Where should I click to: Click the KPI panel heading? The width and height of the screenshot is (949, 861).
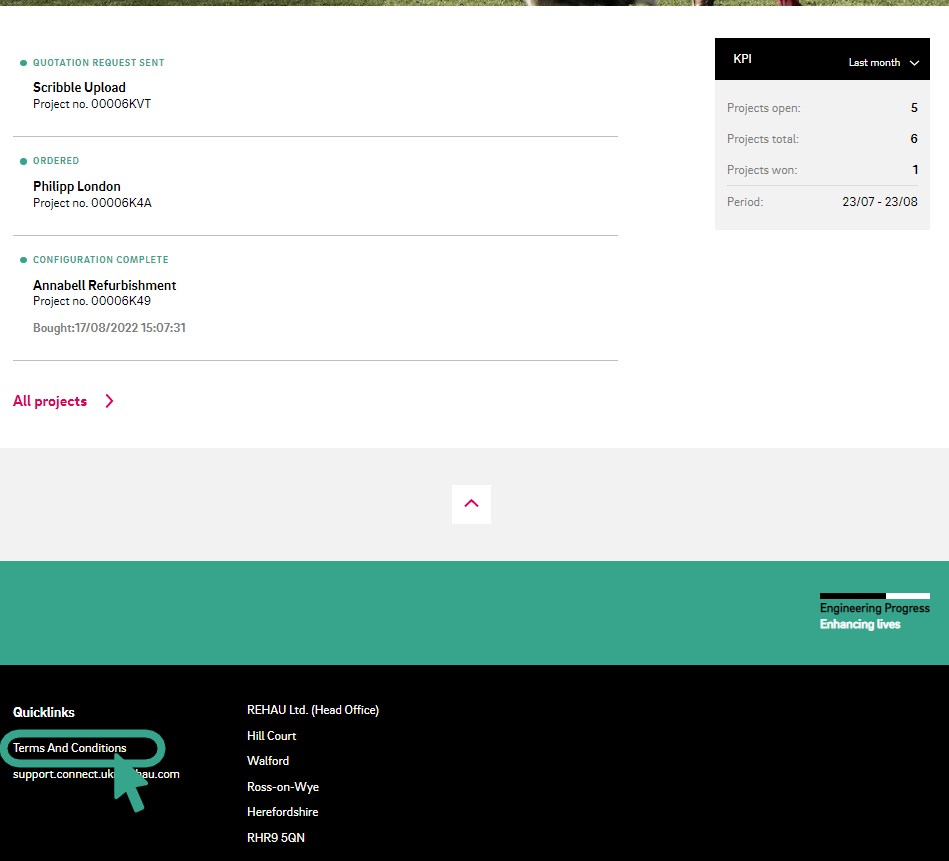tap(743, 59)
